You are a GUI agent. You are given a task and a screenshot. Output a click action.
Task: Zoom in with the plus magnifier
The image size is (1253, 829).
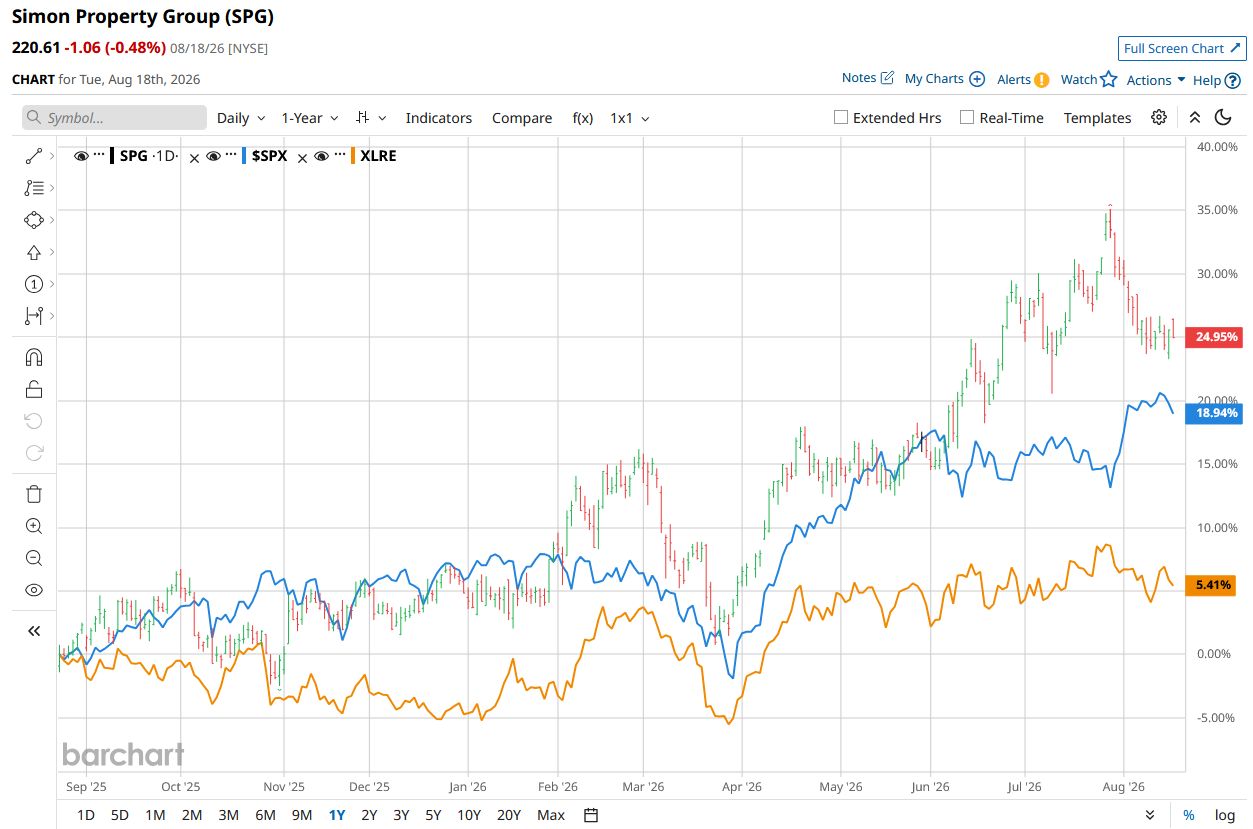click(x=34, y=526)
